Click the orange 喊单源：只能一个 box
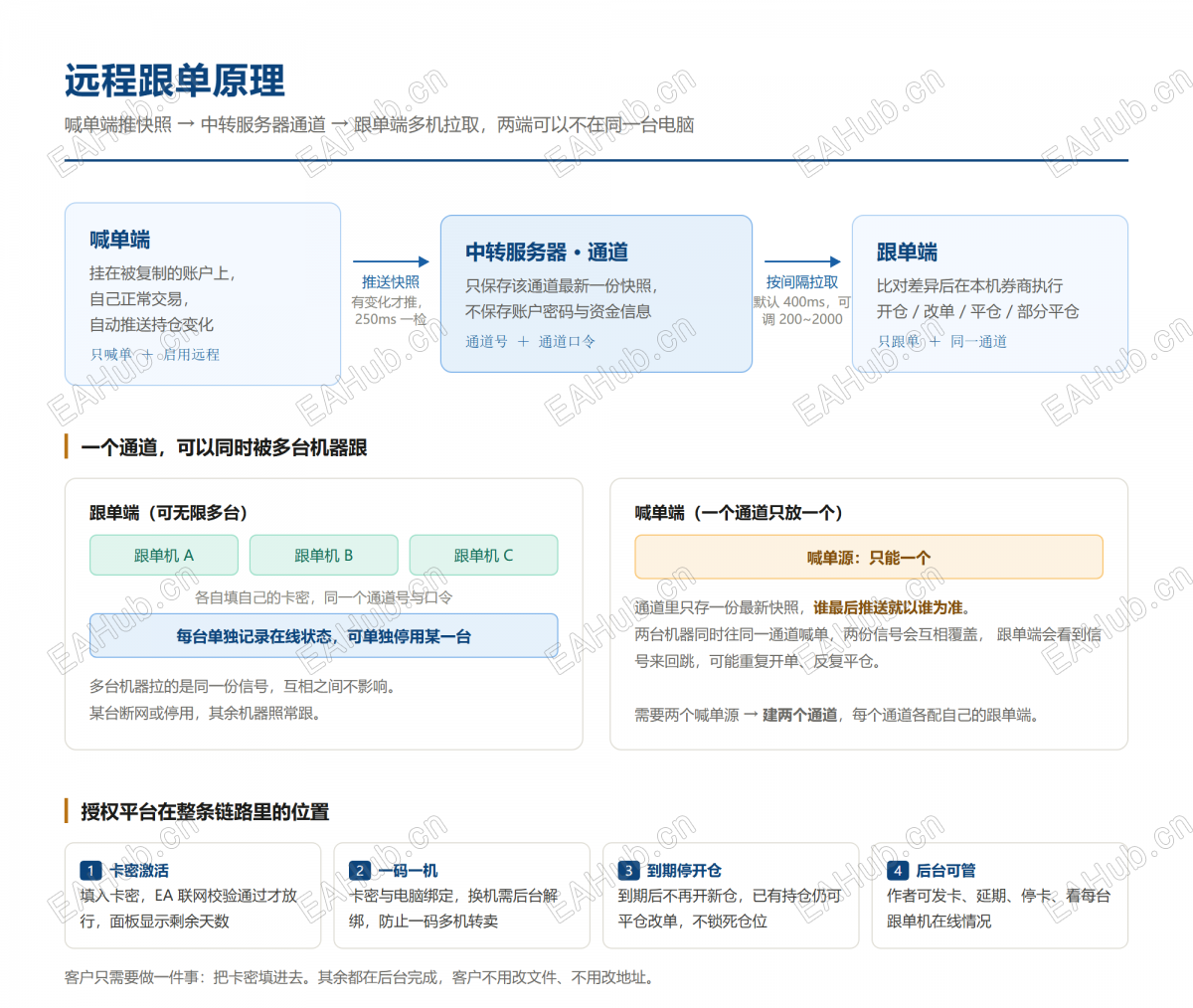The image size is (1193, 1008). [869, 557]
